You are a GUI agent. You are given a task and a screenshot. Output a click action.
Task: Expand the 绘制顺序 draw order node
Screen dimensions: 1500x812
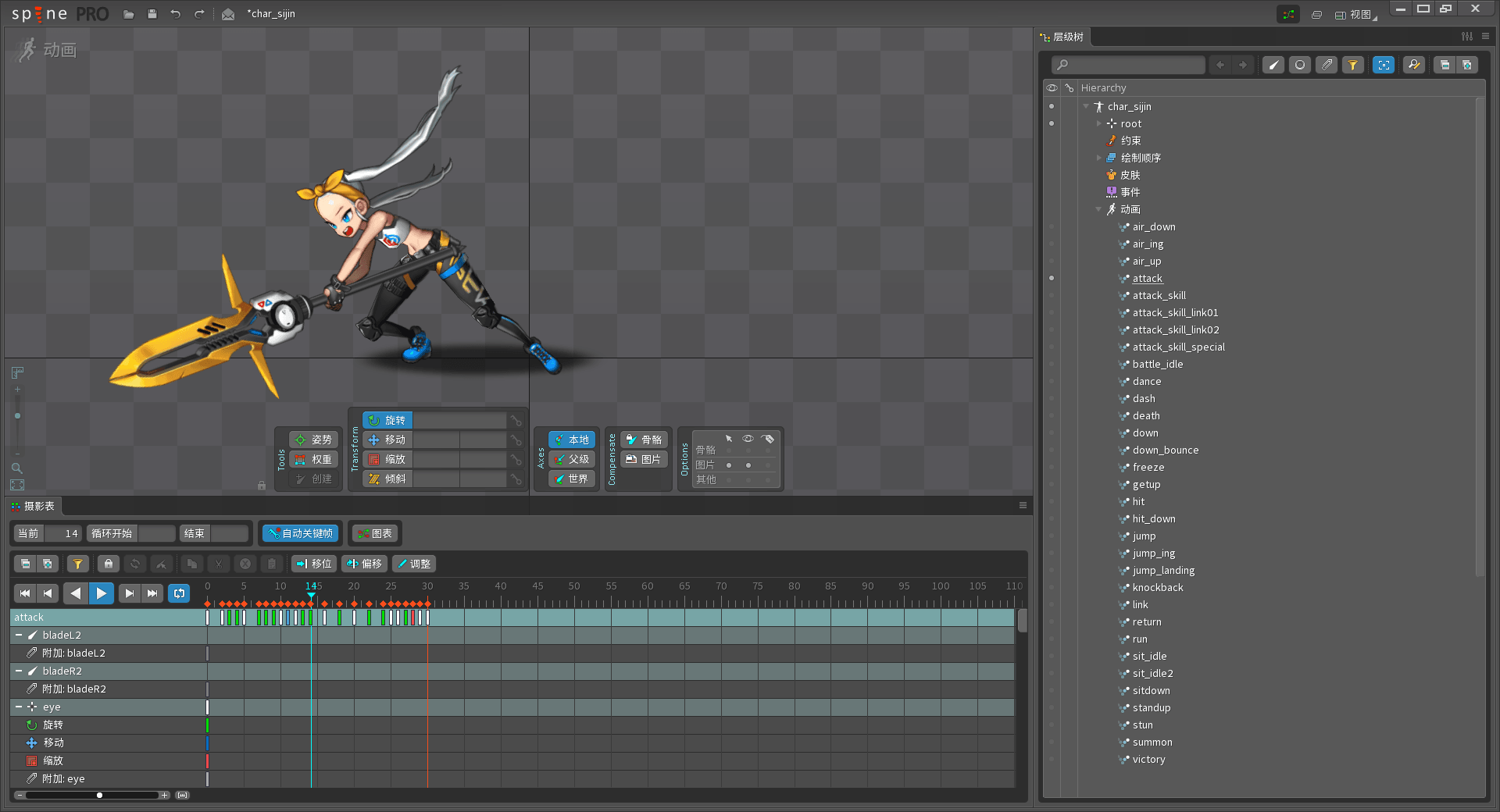(1099, 158)
